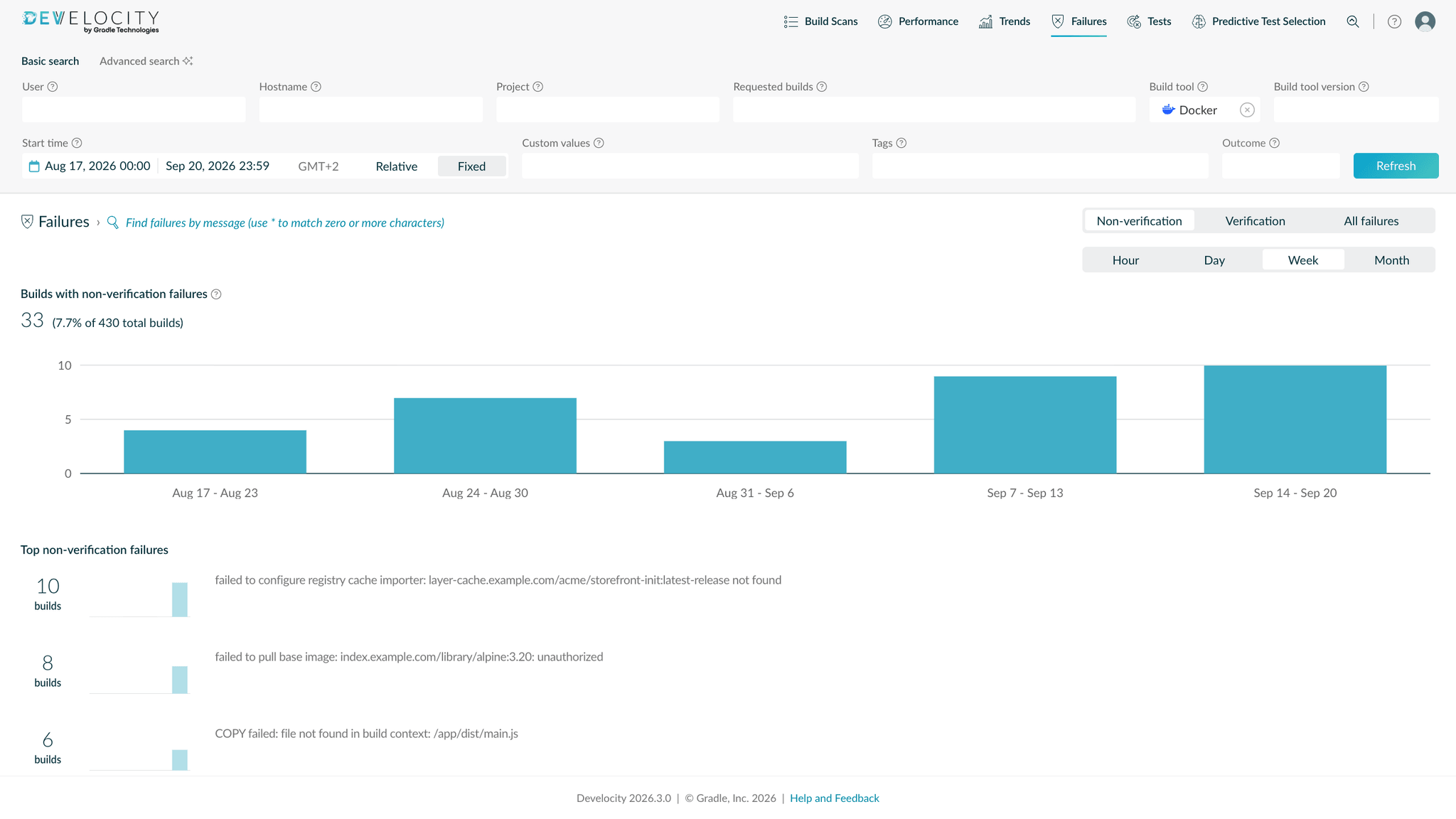Image resolution: width=1456 pixels, height=819 pixels.
Task: Select the Sep 7 - Sep 13 bar
Action: 1025,425
